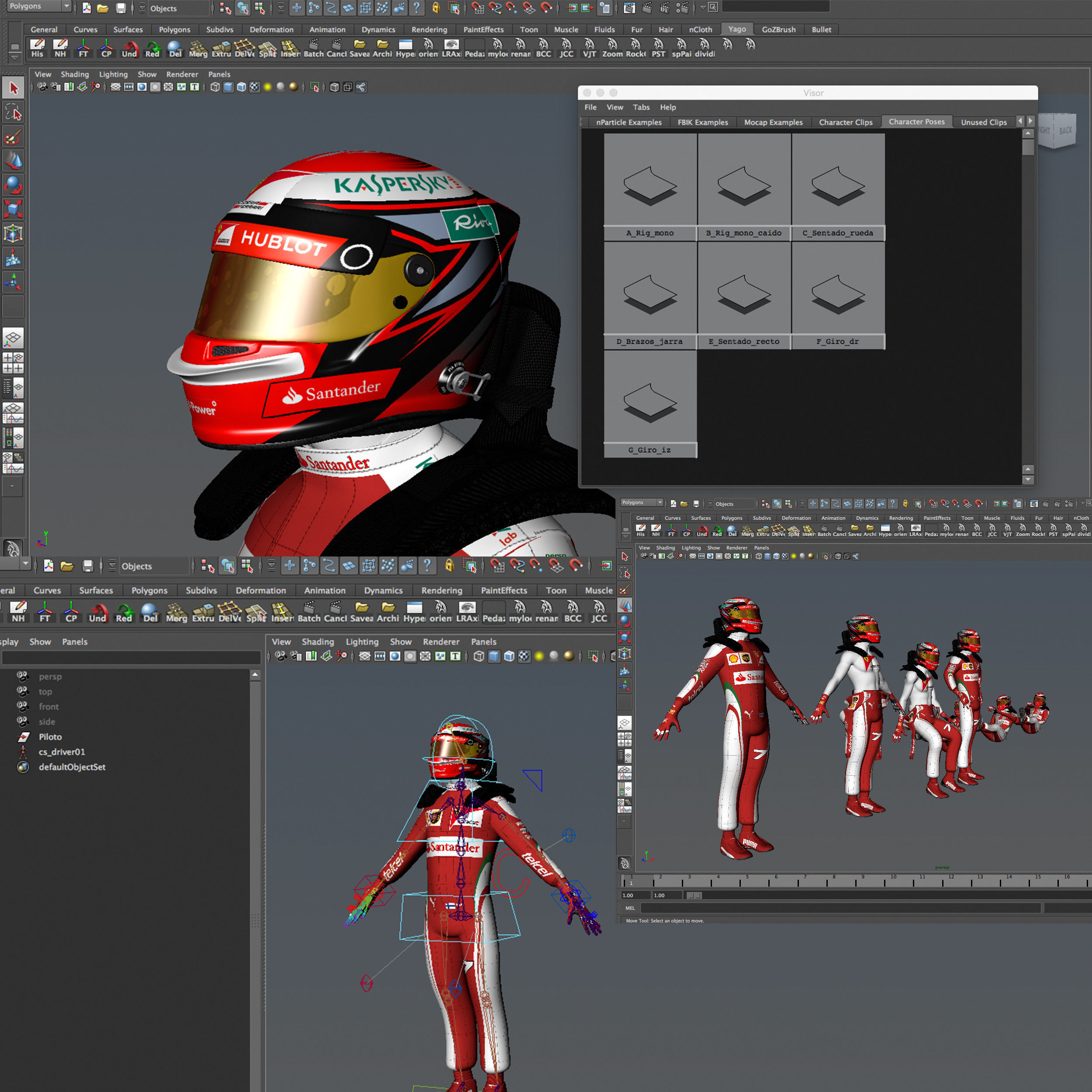Select Piloto in the outliner list
This screenshot has width=1092, height=1092.
[x=50, y=736]
